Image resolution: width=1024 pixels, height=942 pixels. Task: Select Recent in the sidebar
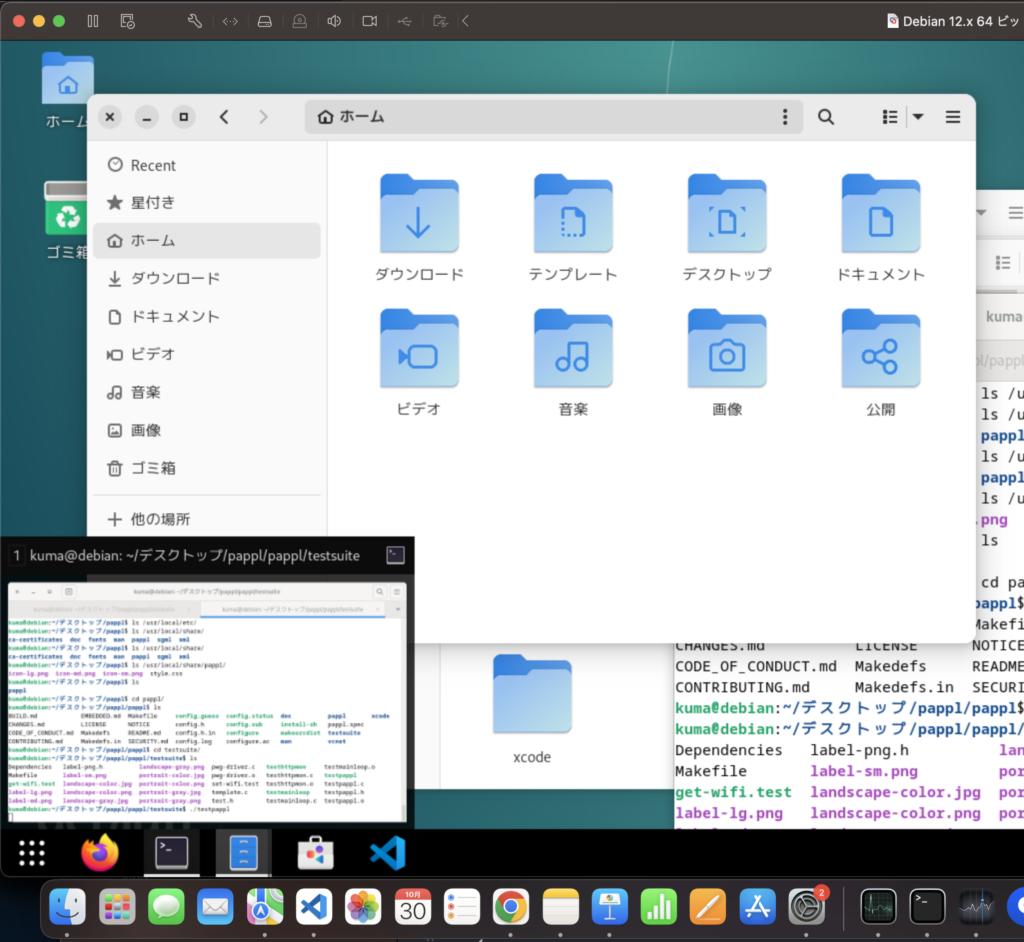click(152, 165)
